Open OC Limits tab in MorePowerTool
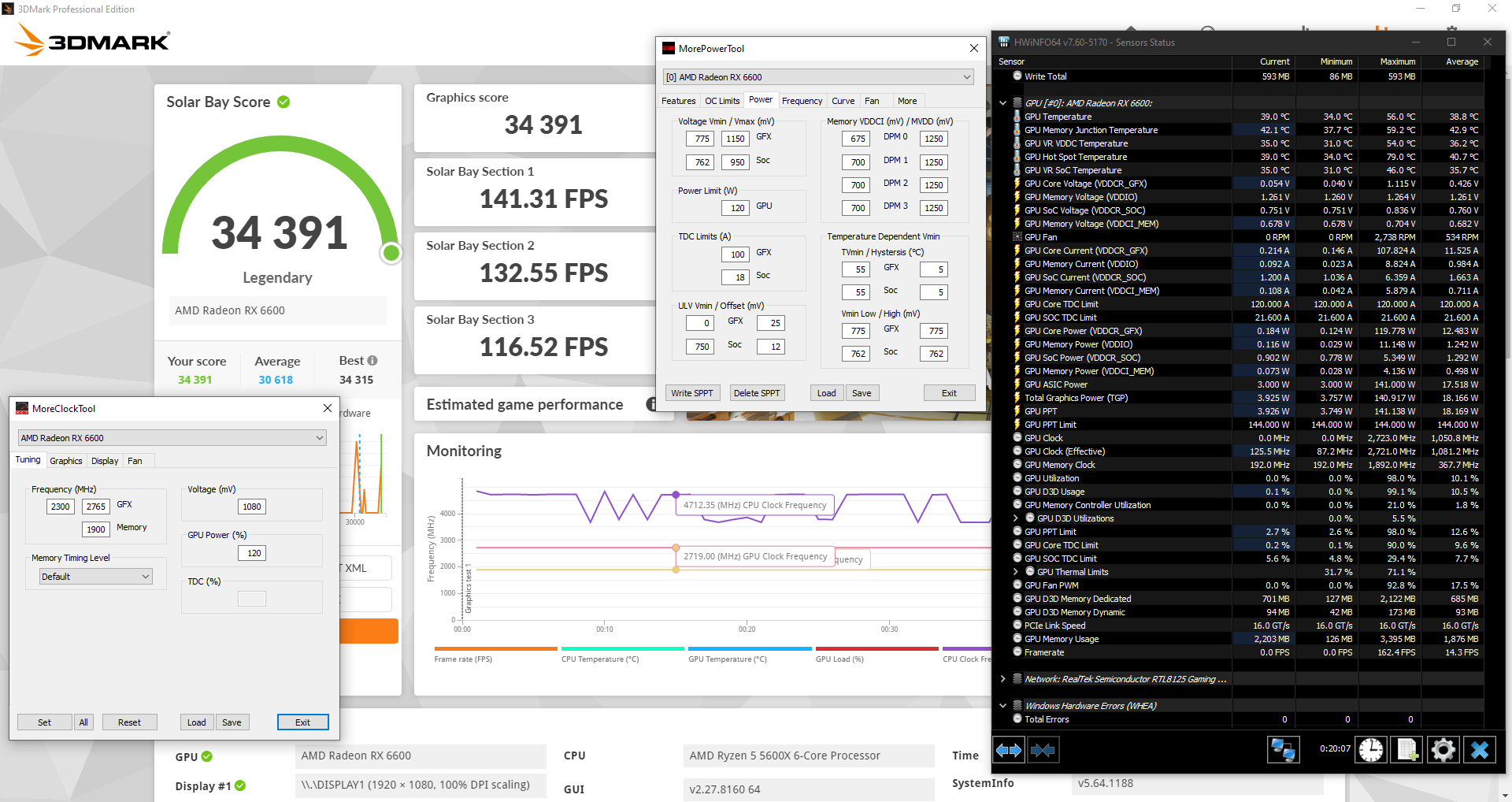 (722, 101)
